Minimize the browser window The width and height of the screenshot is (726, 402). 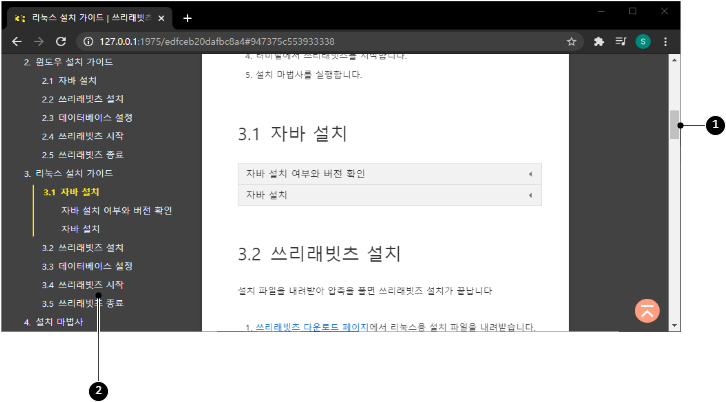[601, 11]
